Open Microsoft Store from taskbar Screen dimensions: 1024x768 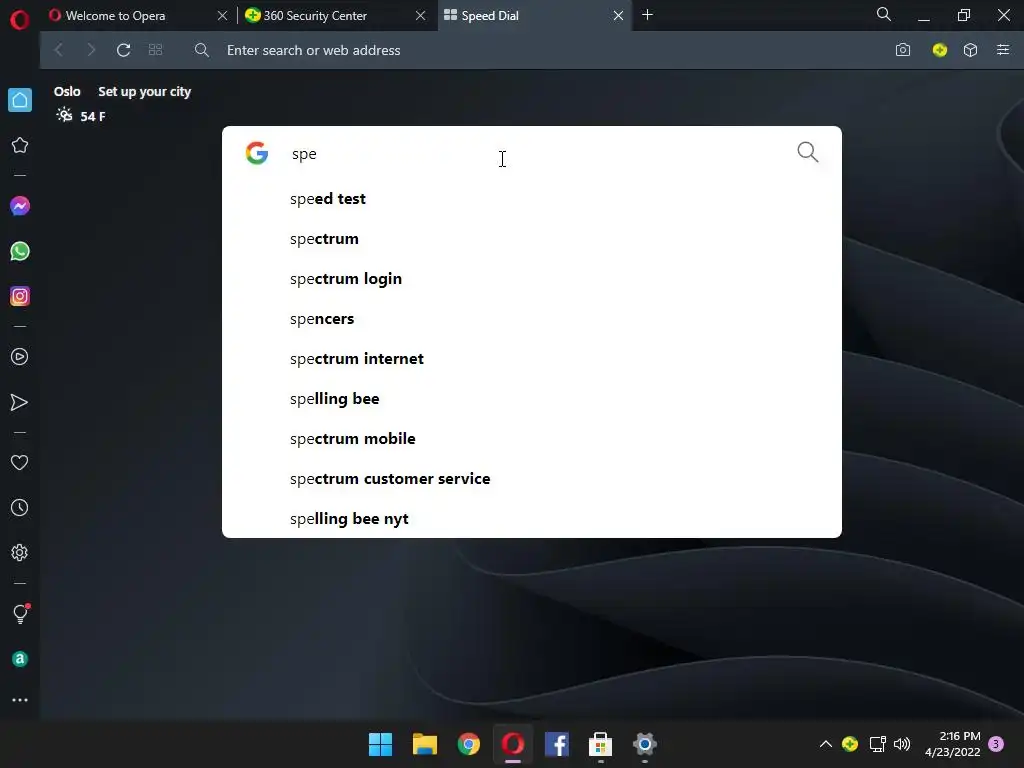[600, 744]
